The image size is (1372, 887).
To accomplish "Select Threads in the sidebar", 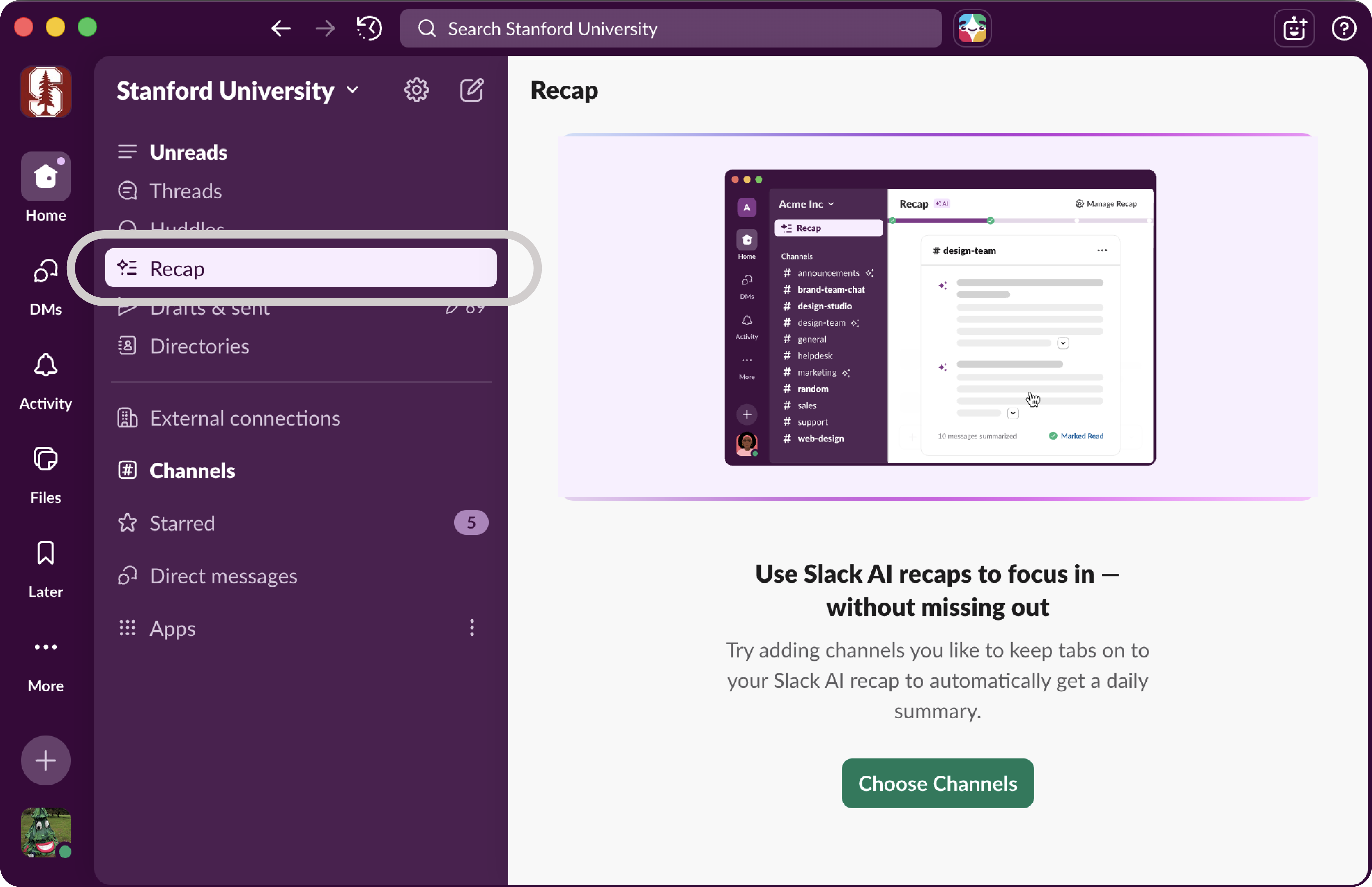I will [185, 191].
